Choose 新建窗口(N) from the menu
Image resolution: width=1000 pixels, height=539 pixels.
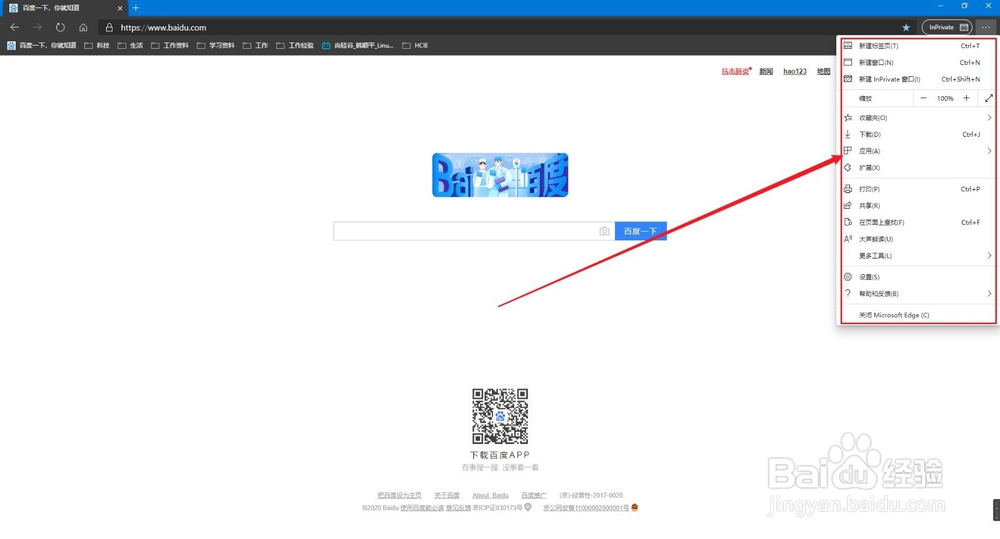[917, 63]
